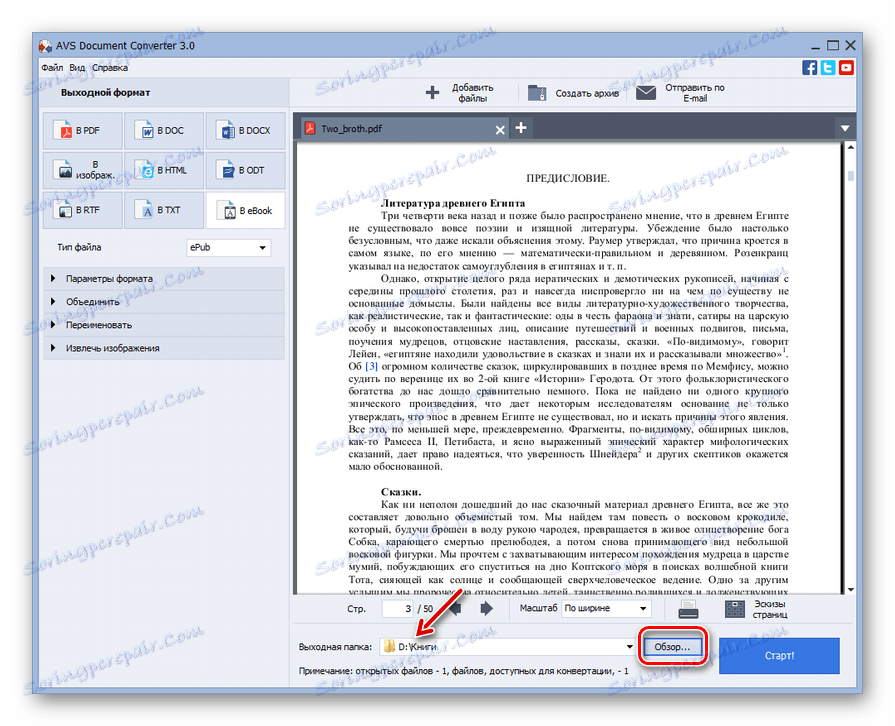Click the Старт! conversion button
Image resolution: width=895 pixels, height=726 pixels.
[779, 655]
